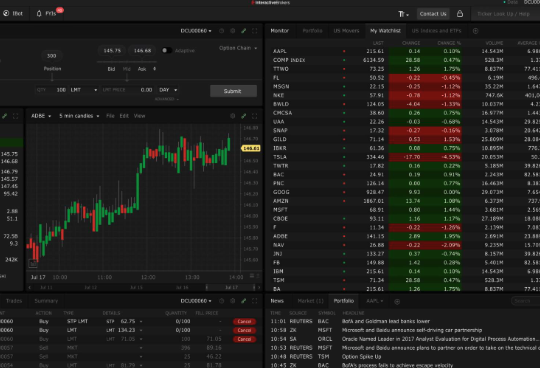Click the yellow current price marker on chart
This screenshot has height=368, width=540.
click(x=251, y=148)
